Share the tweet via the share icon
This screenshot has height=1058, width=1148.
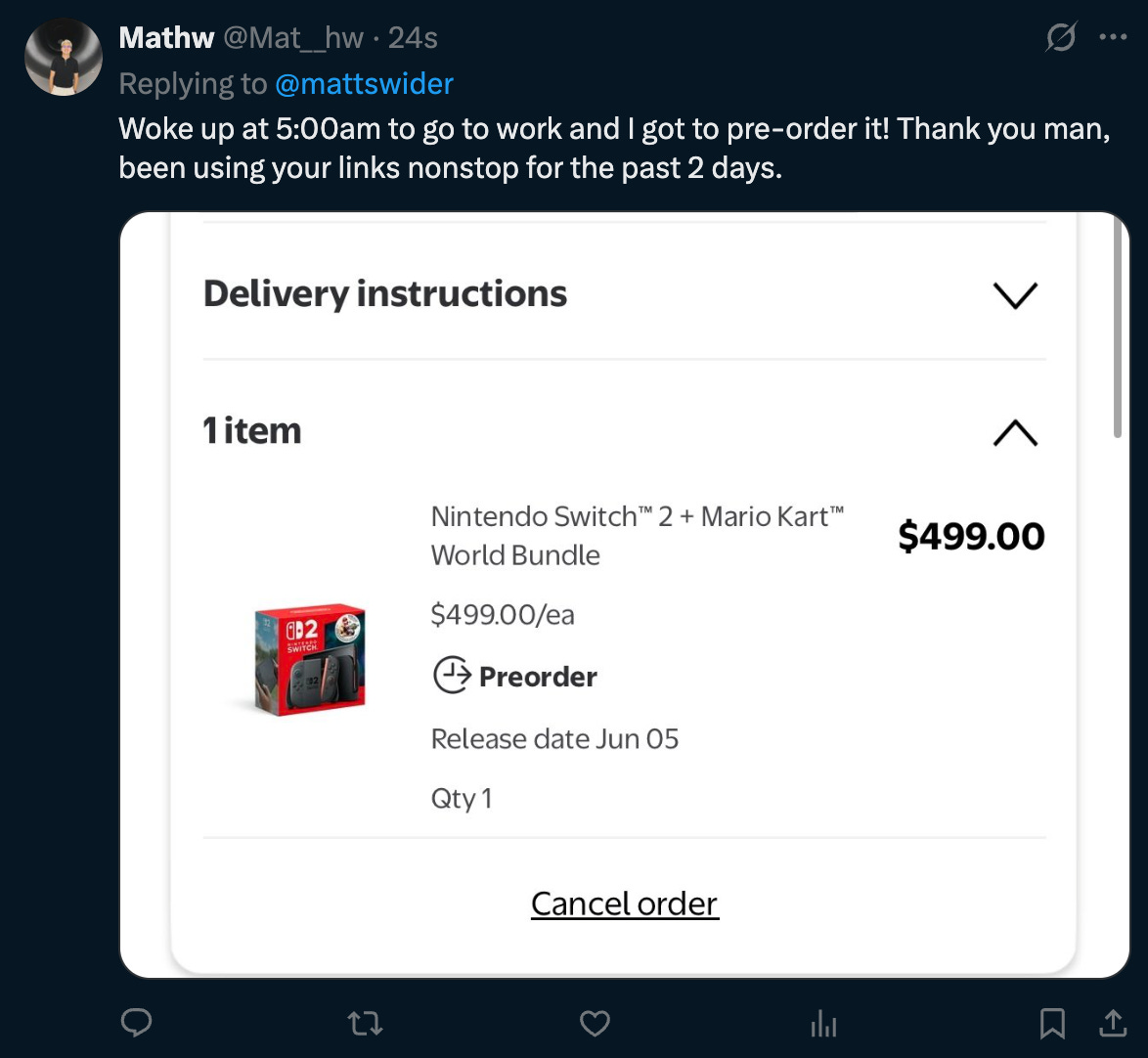tap(1112, 1023)
